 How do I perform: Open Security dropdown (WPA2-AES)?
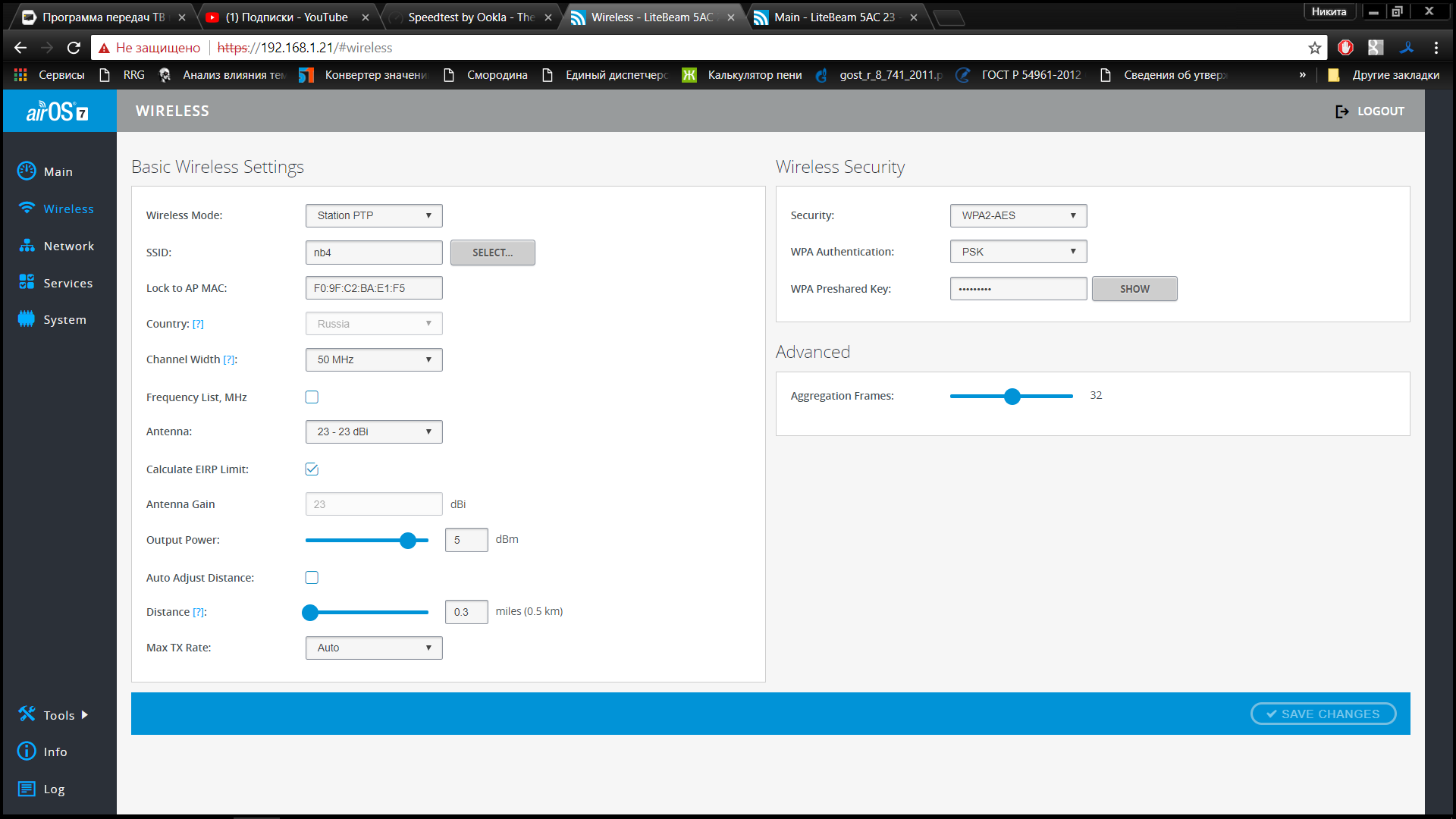(x=1018, y=215)
